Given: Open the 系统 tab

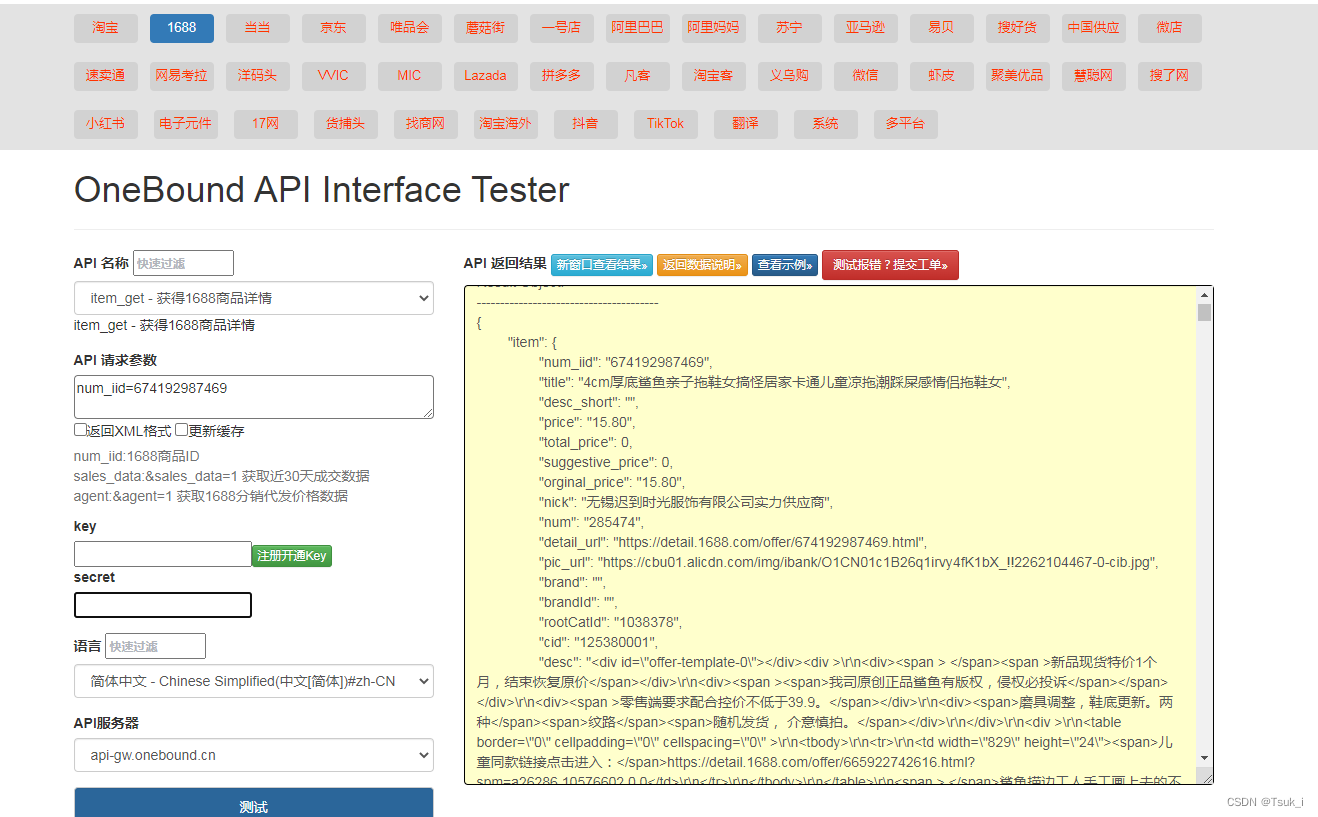Looking at the screenshot, I should tap(826, 124).
